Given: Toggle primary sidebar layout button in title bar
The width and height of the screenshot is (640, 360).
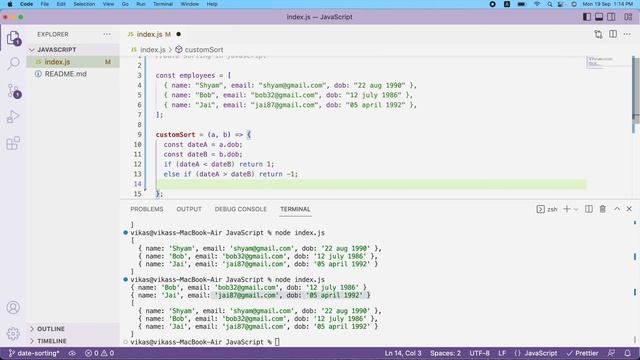Looking at the screenshot, I should (587, 17).
